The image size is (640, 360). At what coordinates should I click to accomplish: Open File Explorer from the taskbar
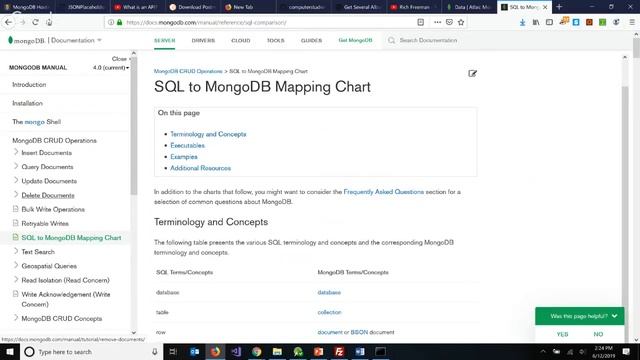(277, 351)
